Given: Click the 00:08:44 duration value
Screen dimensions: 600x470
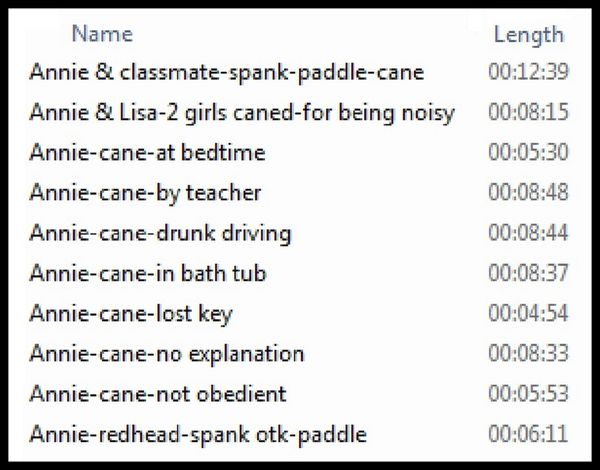Looking at the screenshot, I should 528,233.
